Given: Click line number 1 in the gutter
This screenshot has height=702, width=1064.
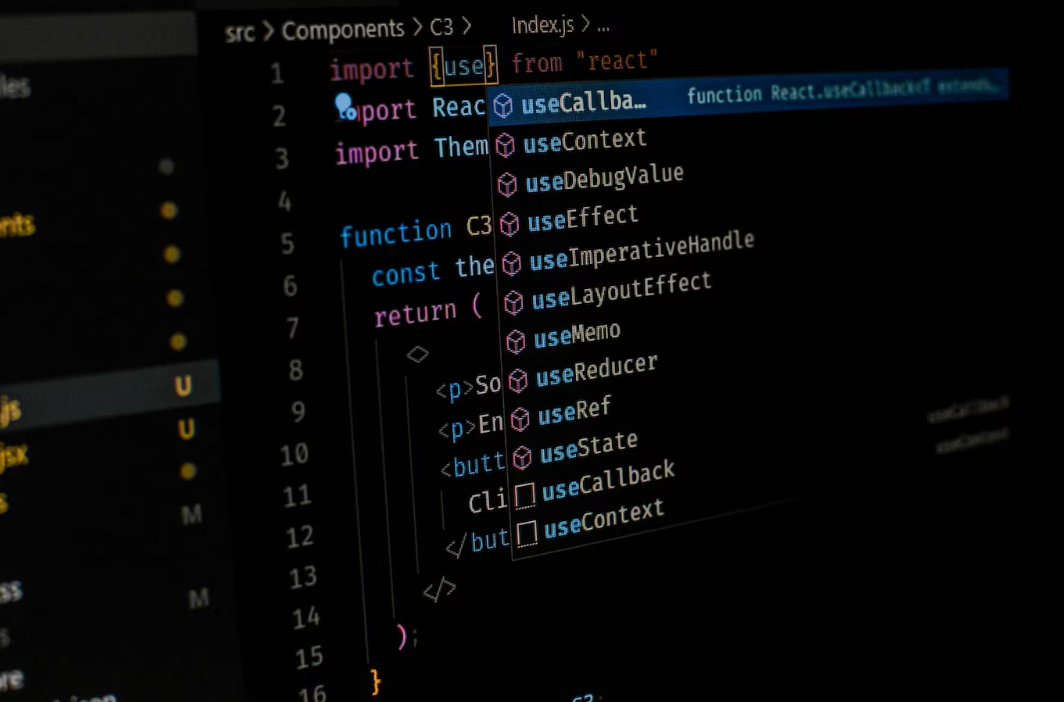Looking at the screenshot, I should [x=277, y=73].
